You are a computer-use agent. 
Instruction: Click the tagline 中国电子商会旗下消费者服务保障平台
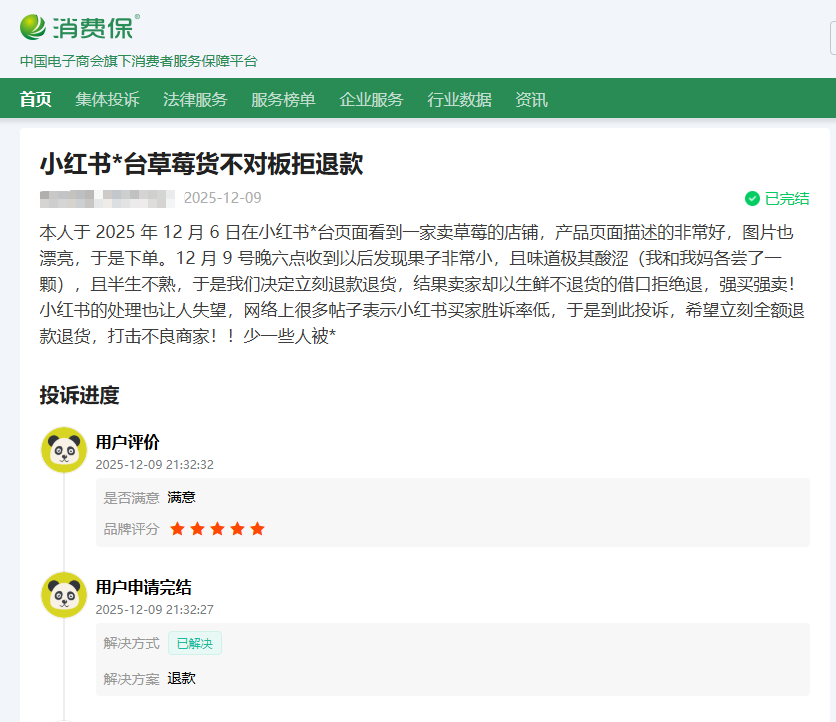(139, 61)
